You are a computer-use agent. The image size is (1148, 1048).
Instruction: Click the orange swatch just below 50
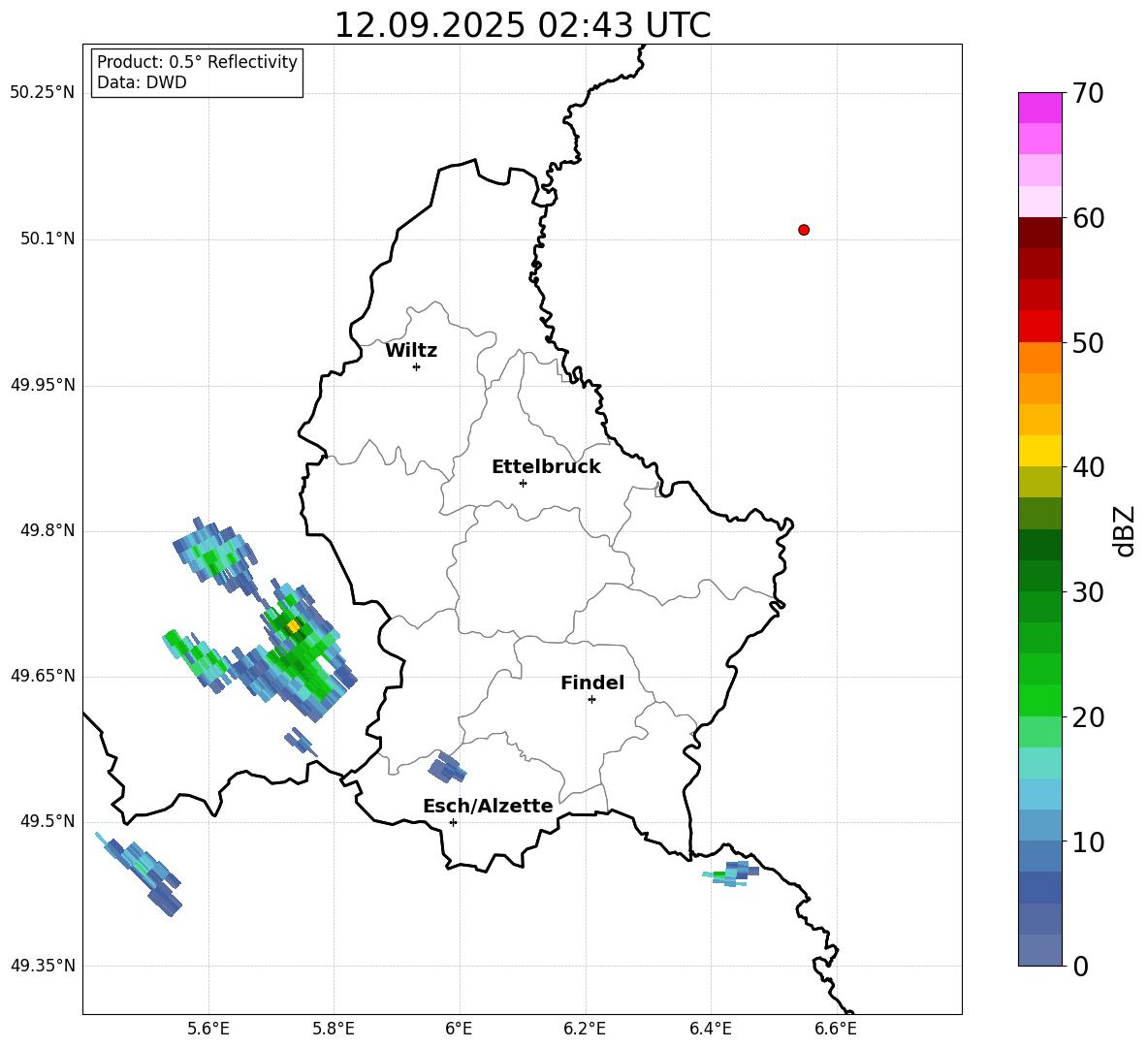1039,358
